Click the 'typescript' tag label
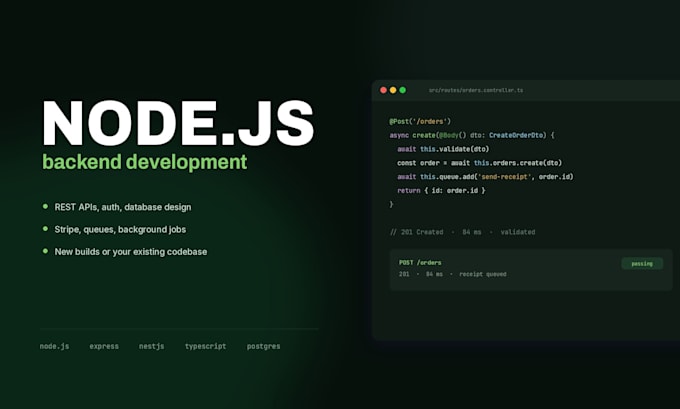680x409 pixels. [206, 346]
